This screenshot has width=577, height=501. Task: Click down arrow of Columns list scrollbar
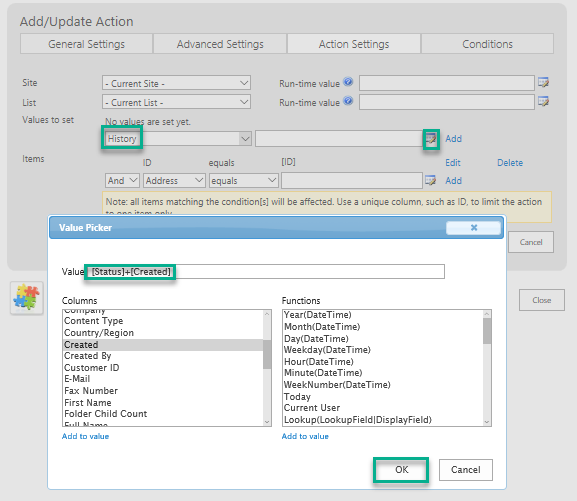[267, 422]
